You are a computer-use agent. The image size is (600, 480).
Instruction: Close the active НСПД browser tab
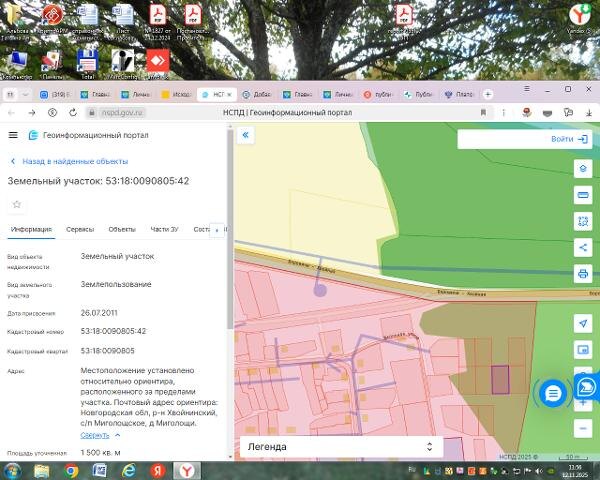(230, 94)
